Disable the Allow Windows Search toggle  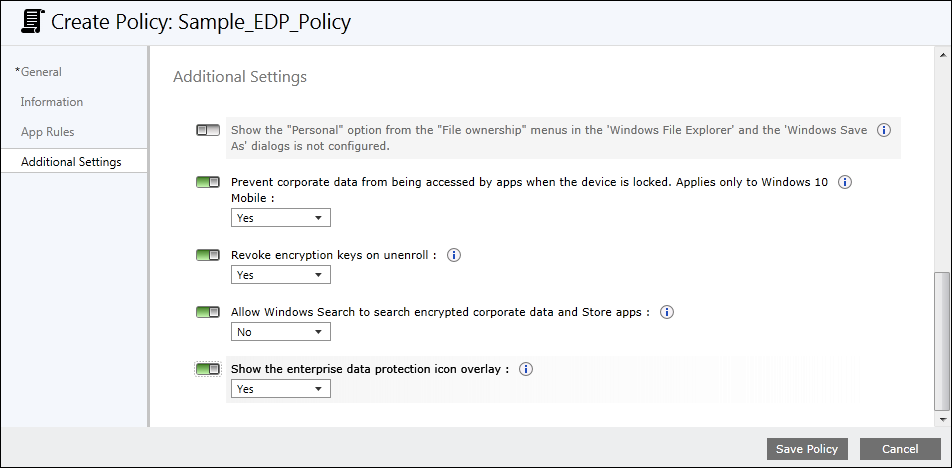pos(208,312)
